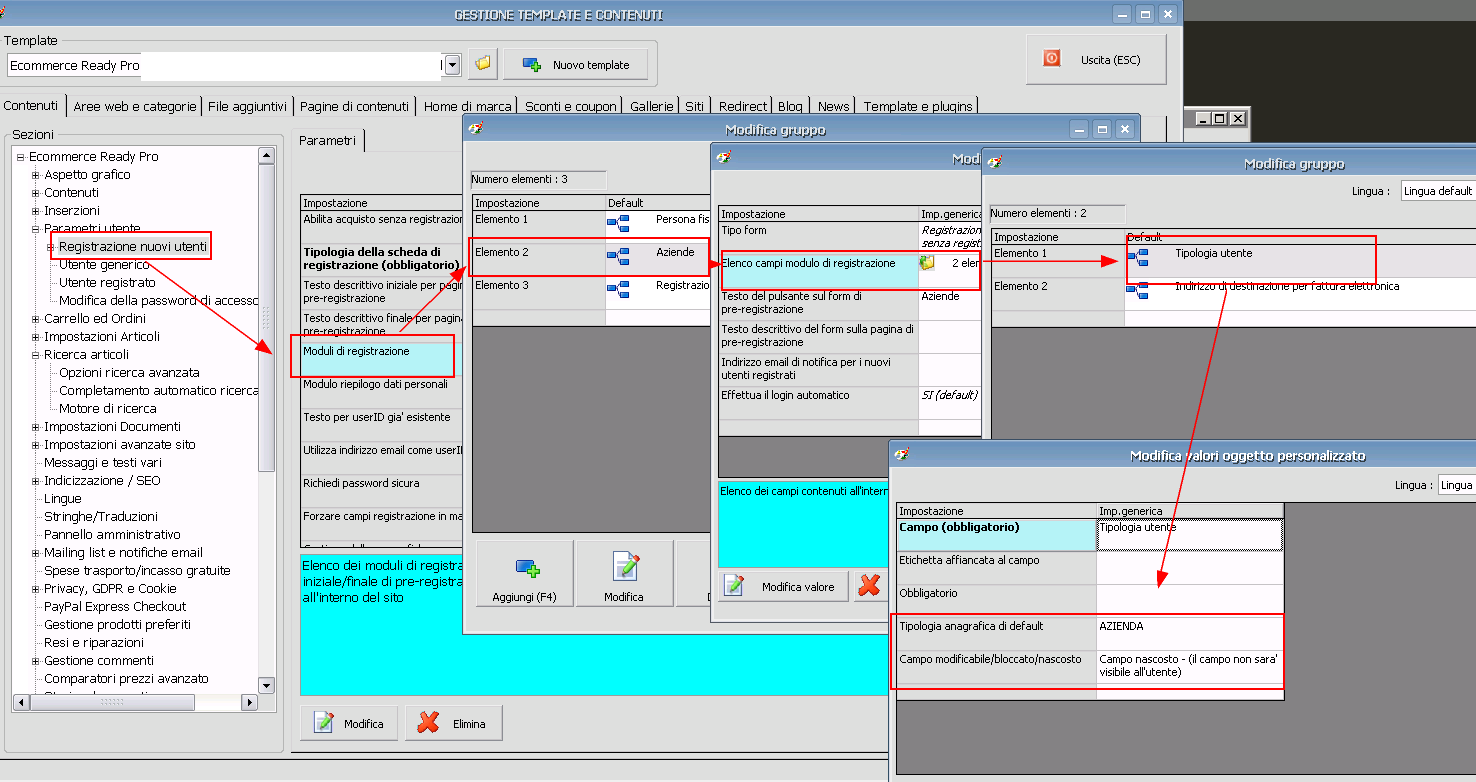
Task: Select the Moduli di registrazione row
Action: (x=381, y=359)
